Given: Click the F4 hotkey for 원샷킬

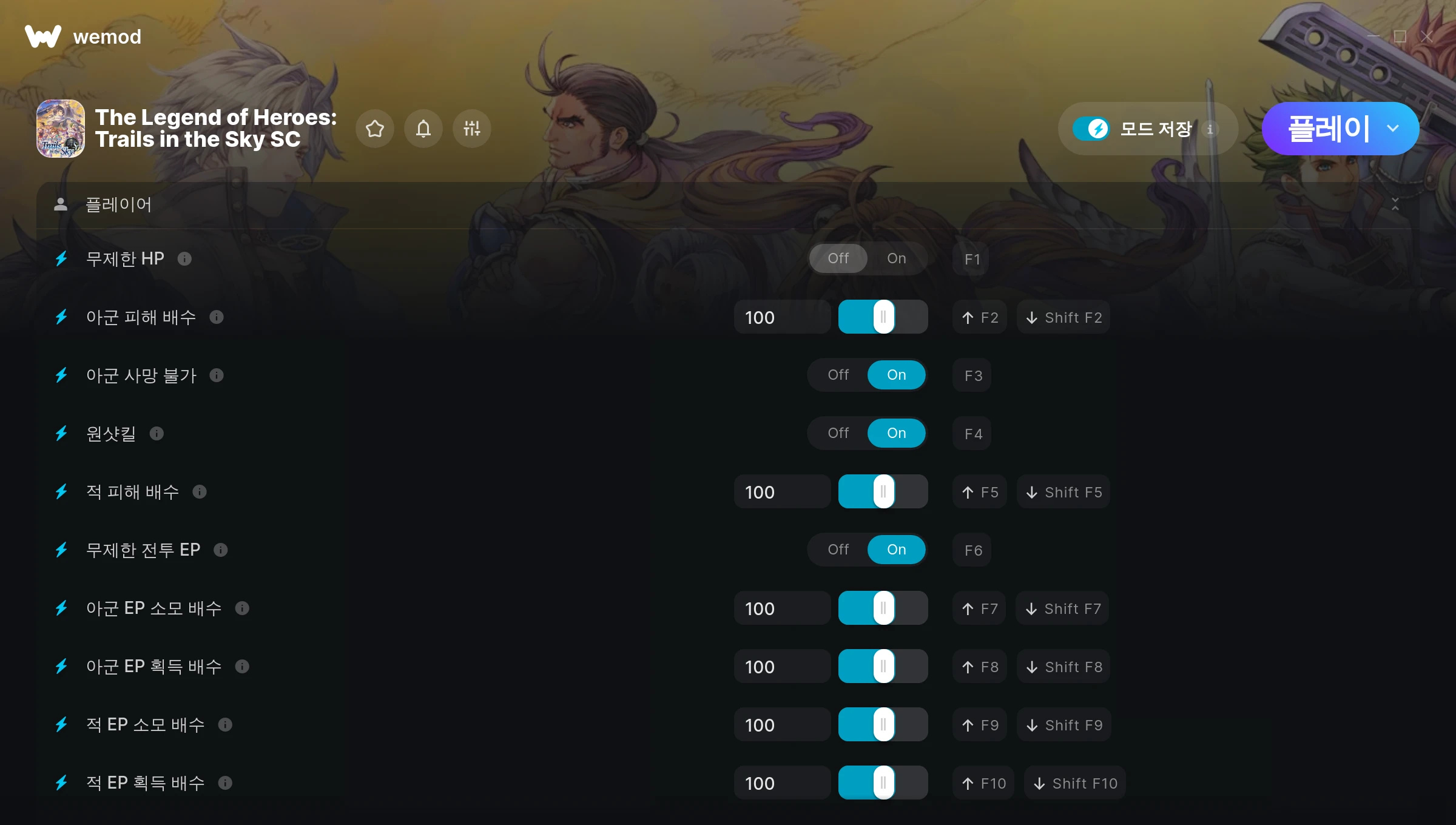Looking at the screenshot, I should (972, 434).
